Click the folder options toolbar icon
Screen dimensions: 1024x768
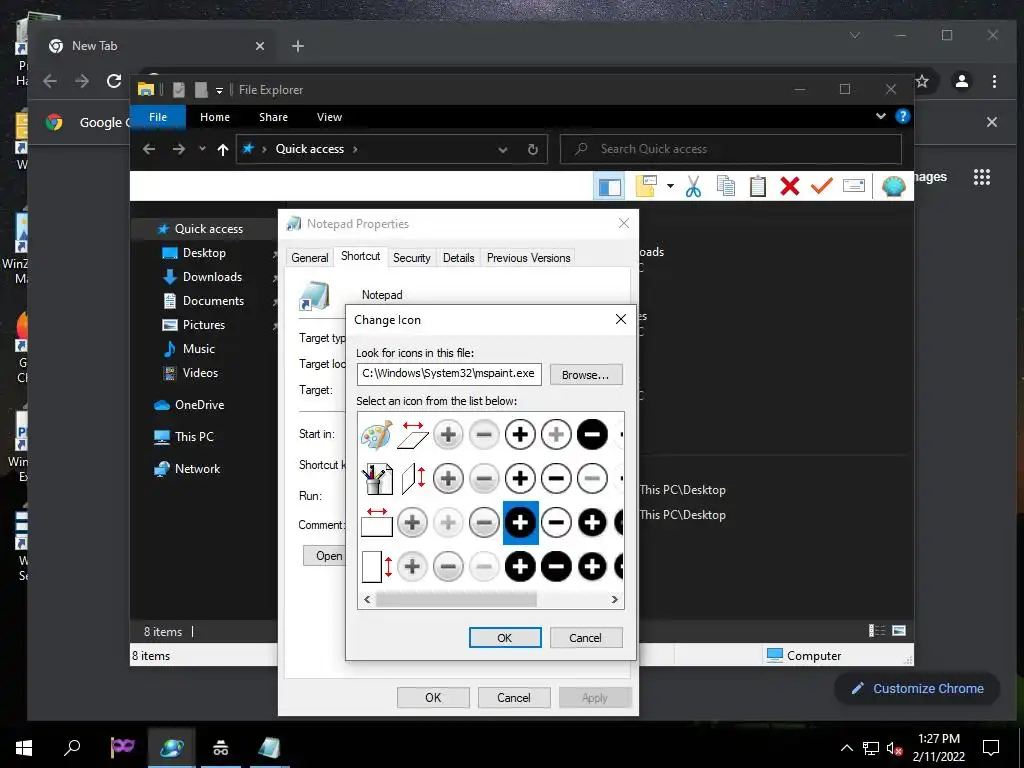coord(646,187)
